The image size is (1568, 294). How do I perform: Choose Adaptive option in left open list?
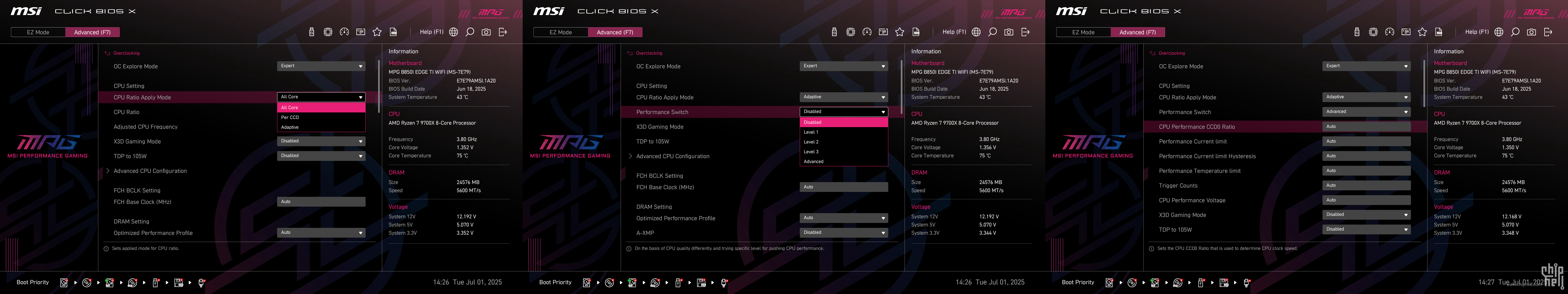321,127
